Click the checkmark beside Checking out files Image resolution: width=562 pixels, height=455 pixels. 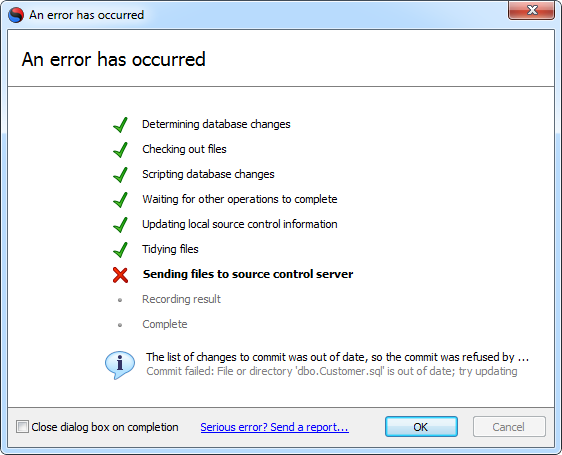pos(120,150)
